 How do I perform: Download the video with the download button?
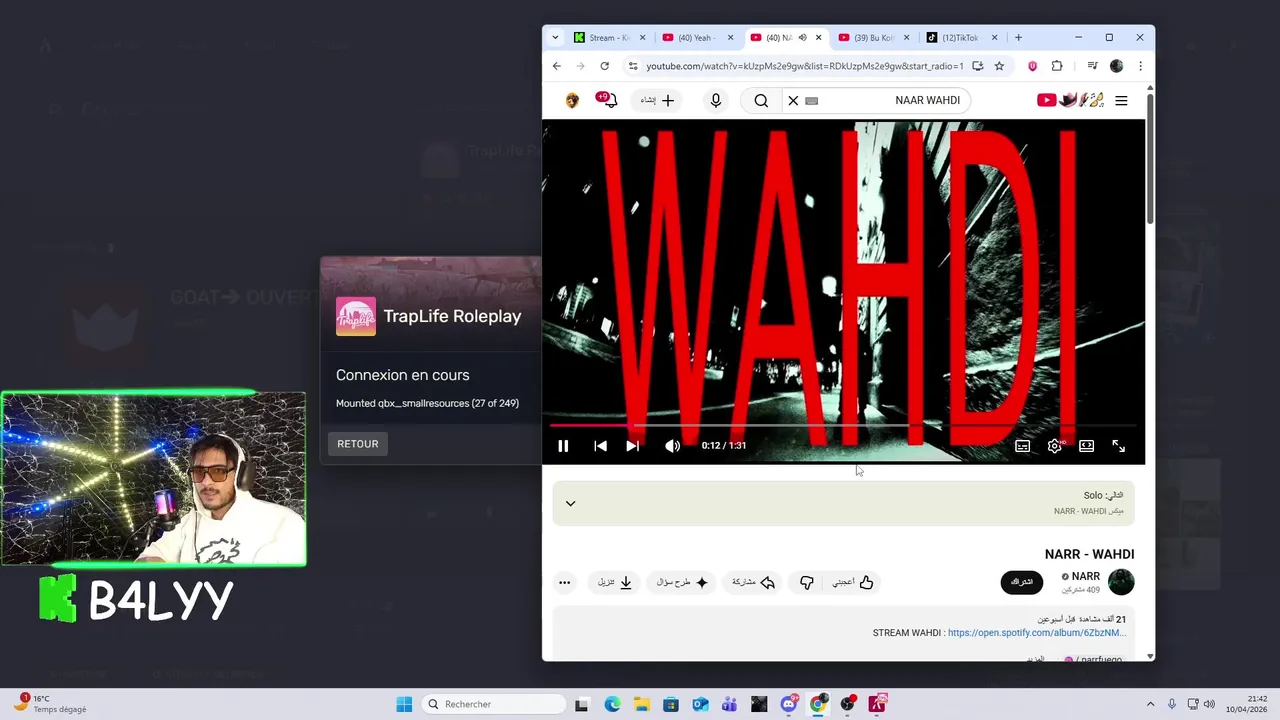(x=615, y=582)
